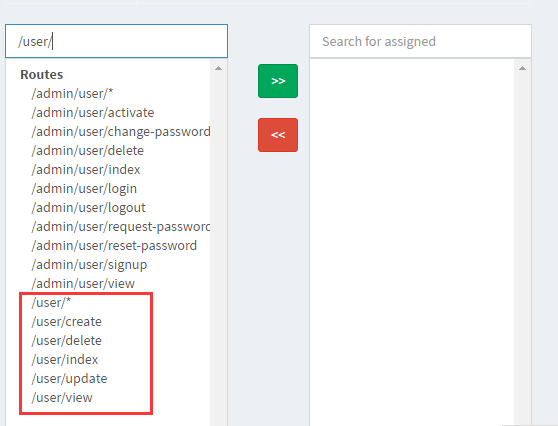Focus the Search for assigned field
This screenshot has height=426, width=558.
point(420,41)
